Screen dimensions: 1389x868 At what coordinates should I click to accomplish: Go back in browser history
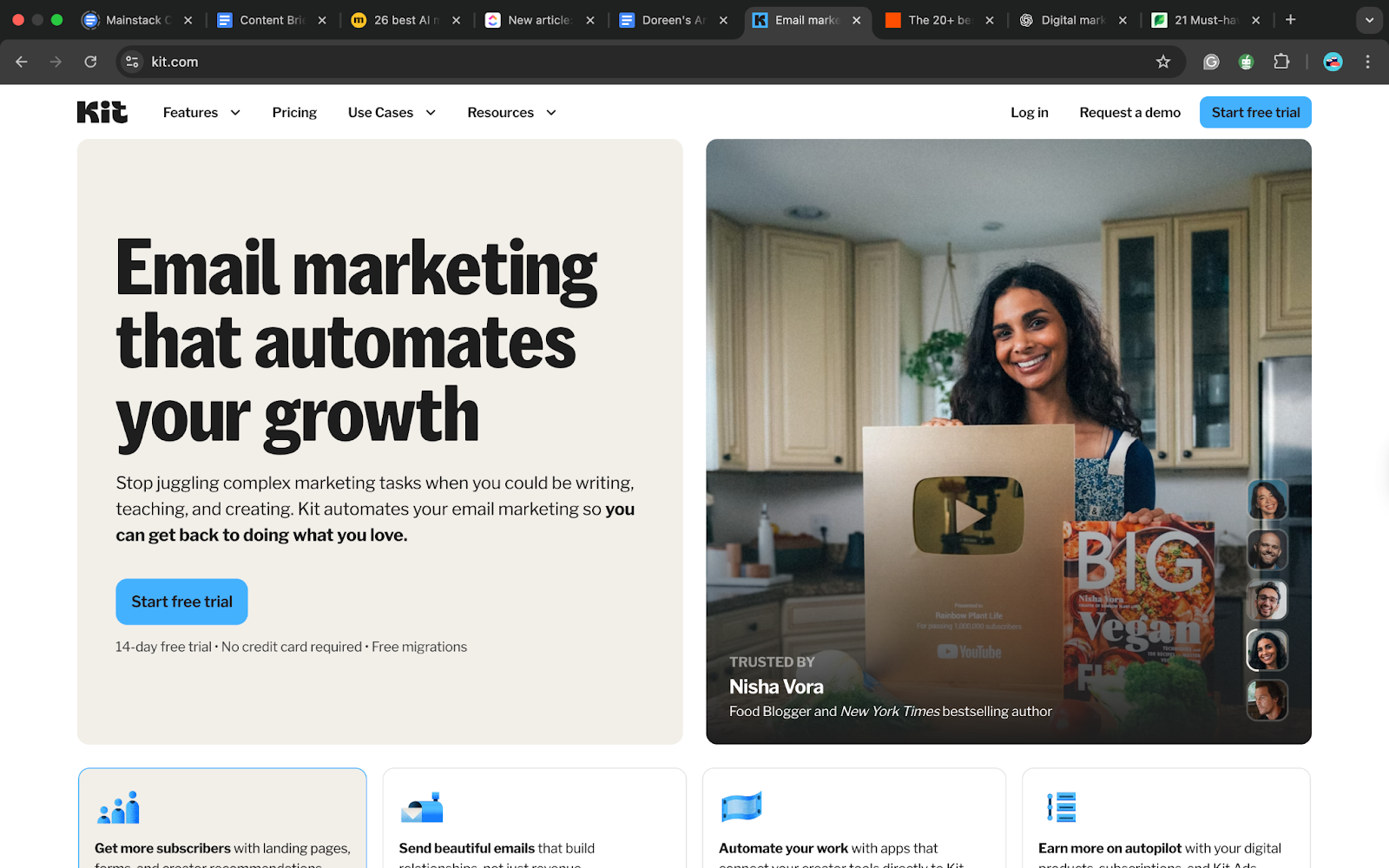pyautogui.click(x=22, y=62)
